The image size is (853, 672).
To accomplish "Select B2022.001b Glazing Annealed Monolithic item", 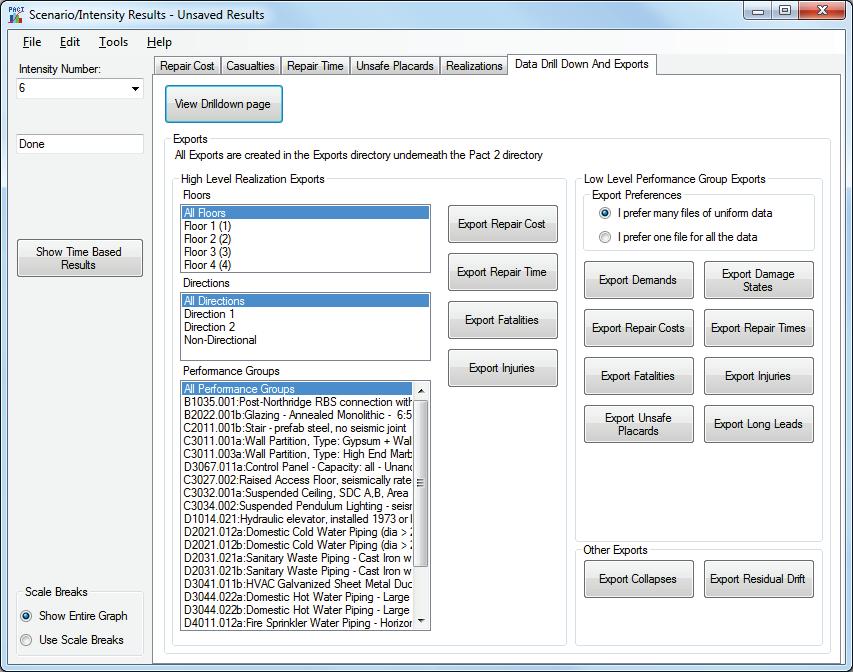I will (297, 415).
